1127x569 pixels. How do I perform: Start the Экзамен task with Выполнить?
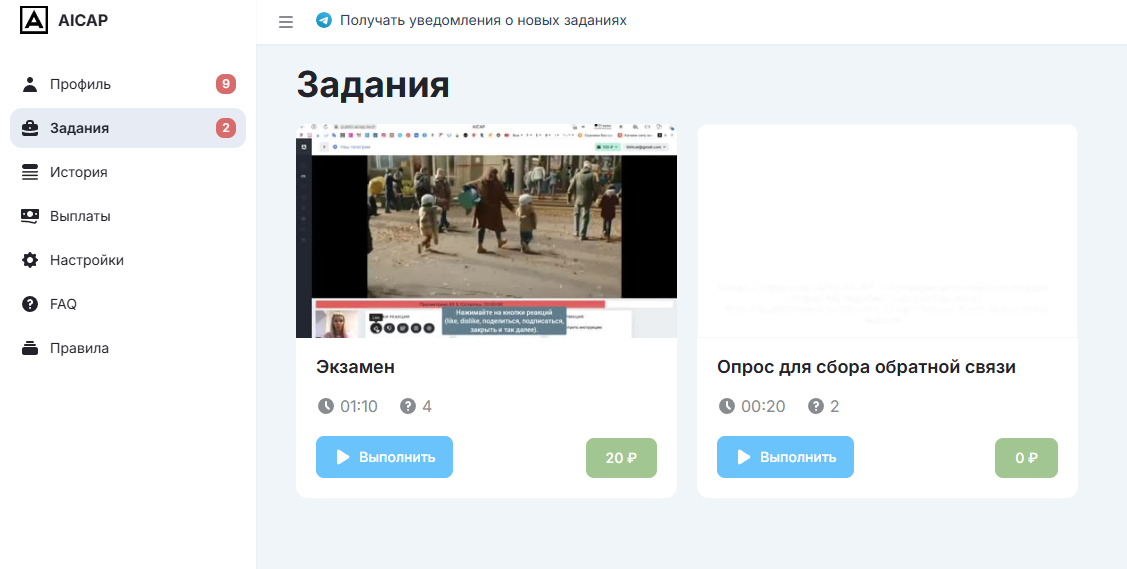(x=385, y=457)
